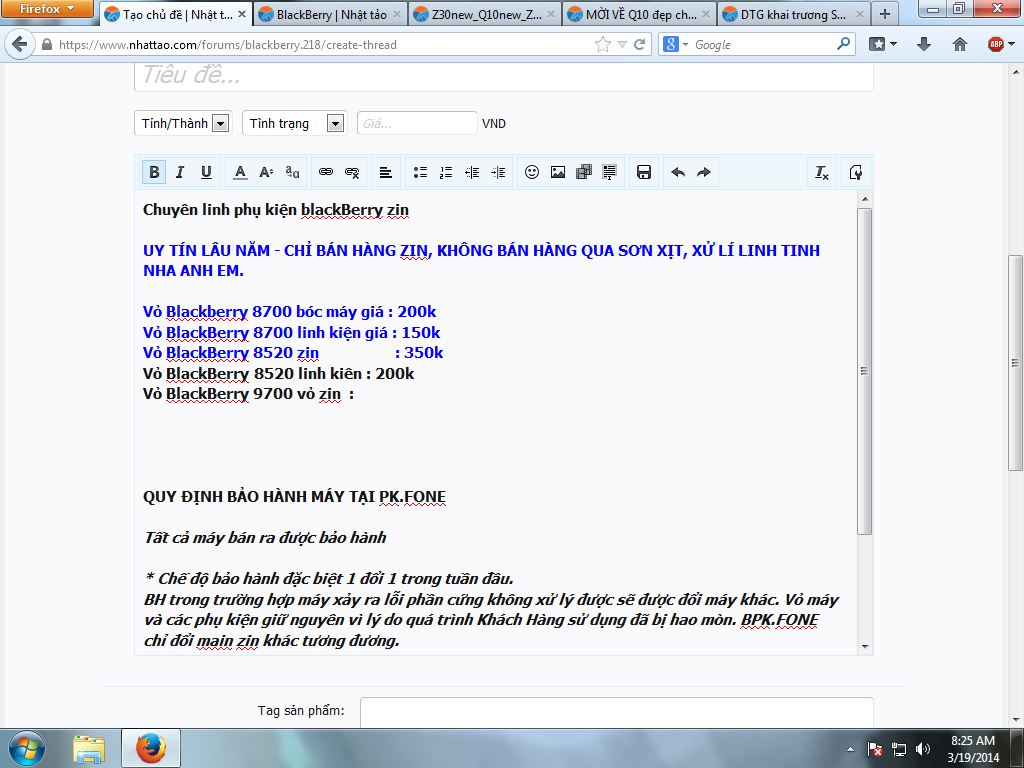Click the nhattao.com address bar

323,44
